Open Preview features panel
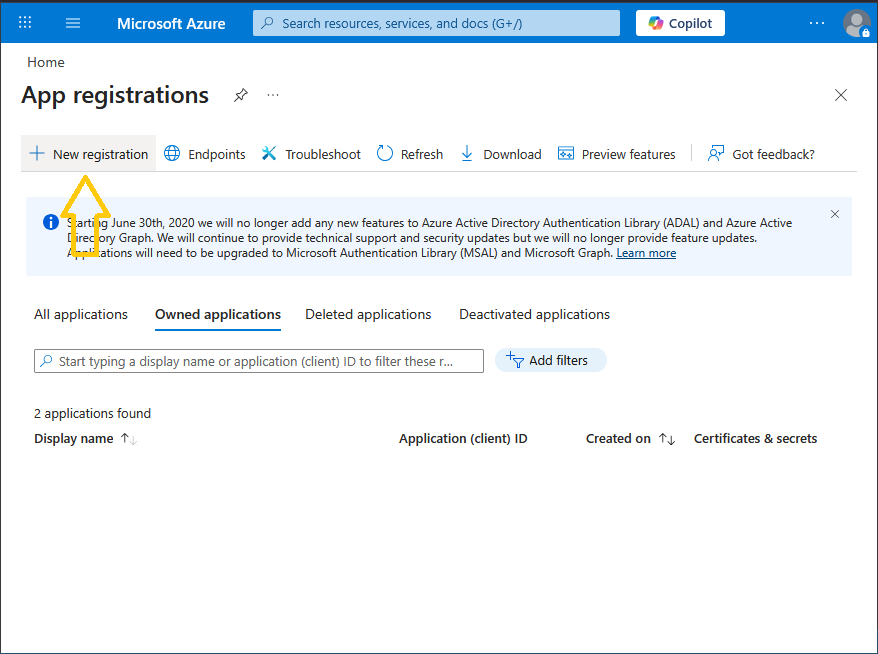878x654 pixels. point(617,154)
